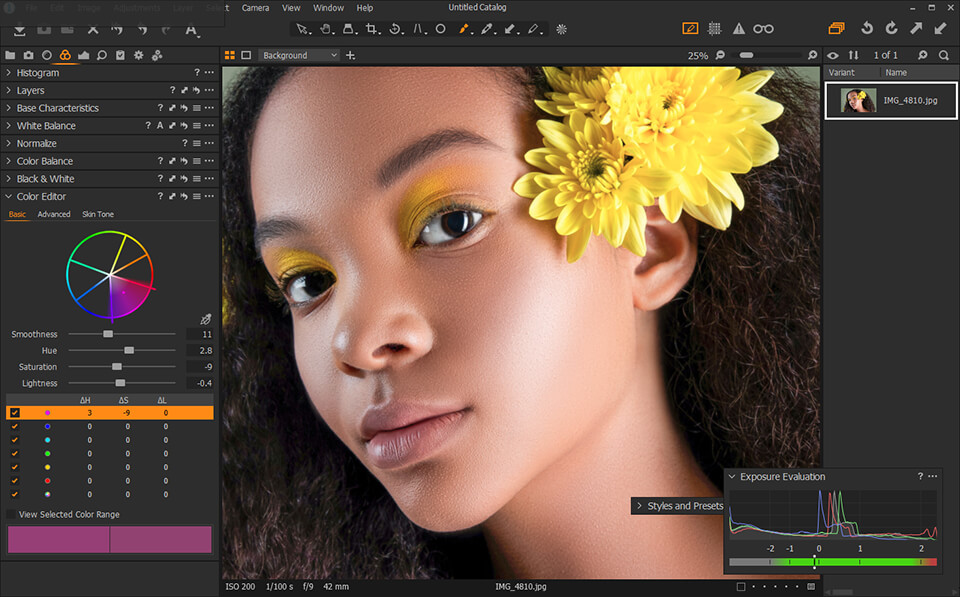Open the Background layer dropdown
The height and width of the screenshot is (597, 960).
299,55
